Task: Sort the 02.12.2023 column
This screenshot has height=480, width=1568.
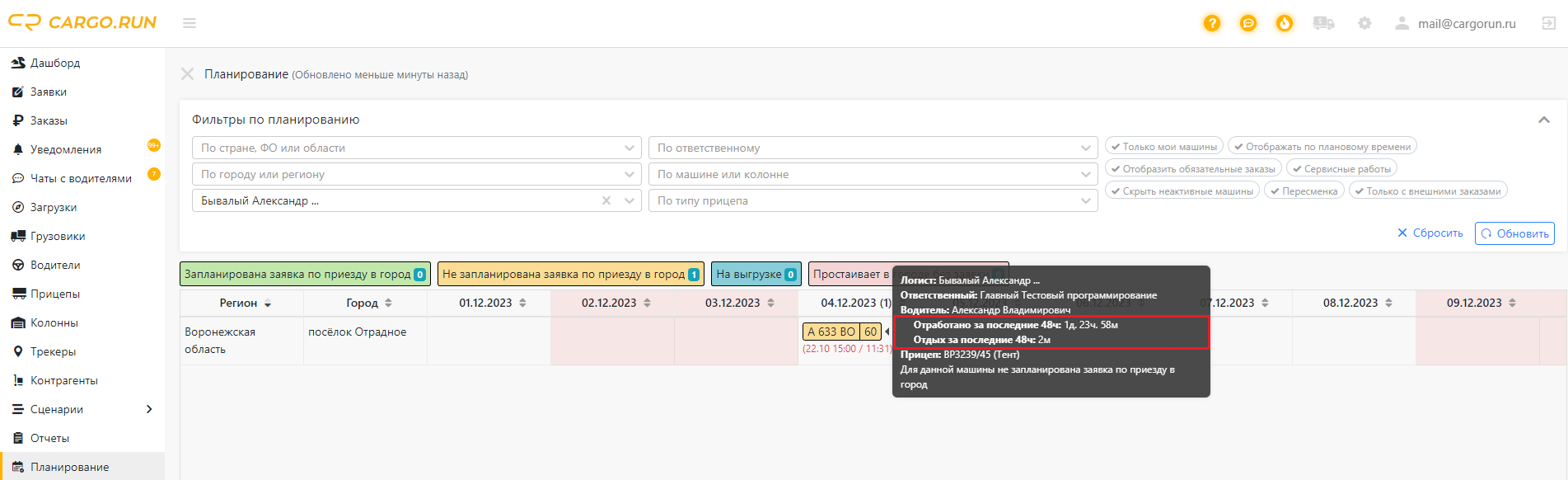Action: click(x=647, y=303)
